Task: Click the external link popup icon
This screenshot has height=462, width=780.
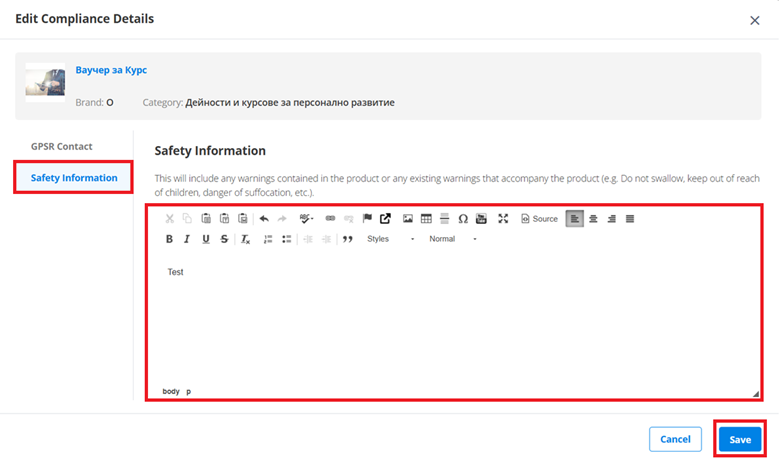Action: pyautogui.click(x=386, y=219)
